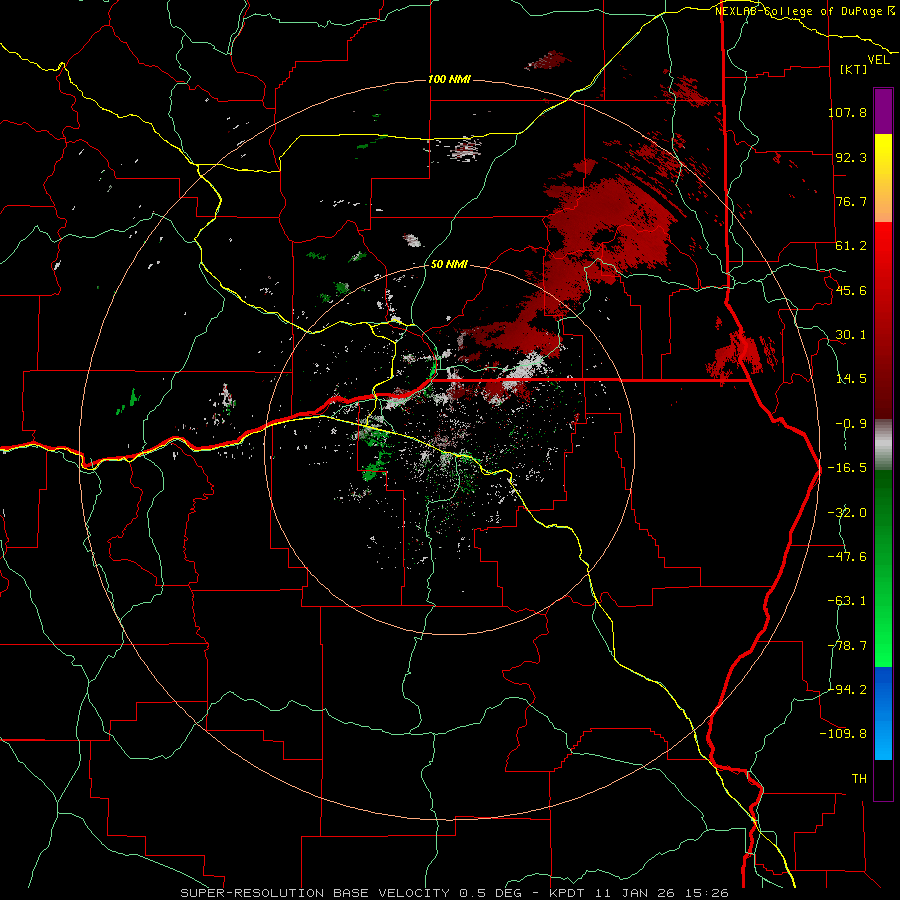Click the 50 NMI range ring label
Image resolution: width=900 pixels, height=900 pixels.
tap(449, 264)
